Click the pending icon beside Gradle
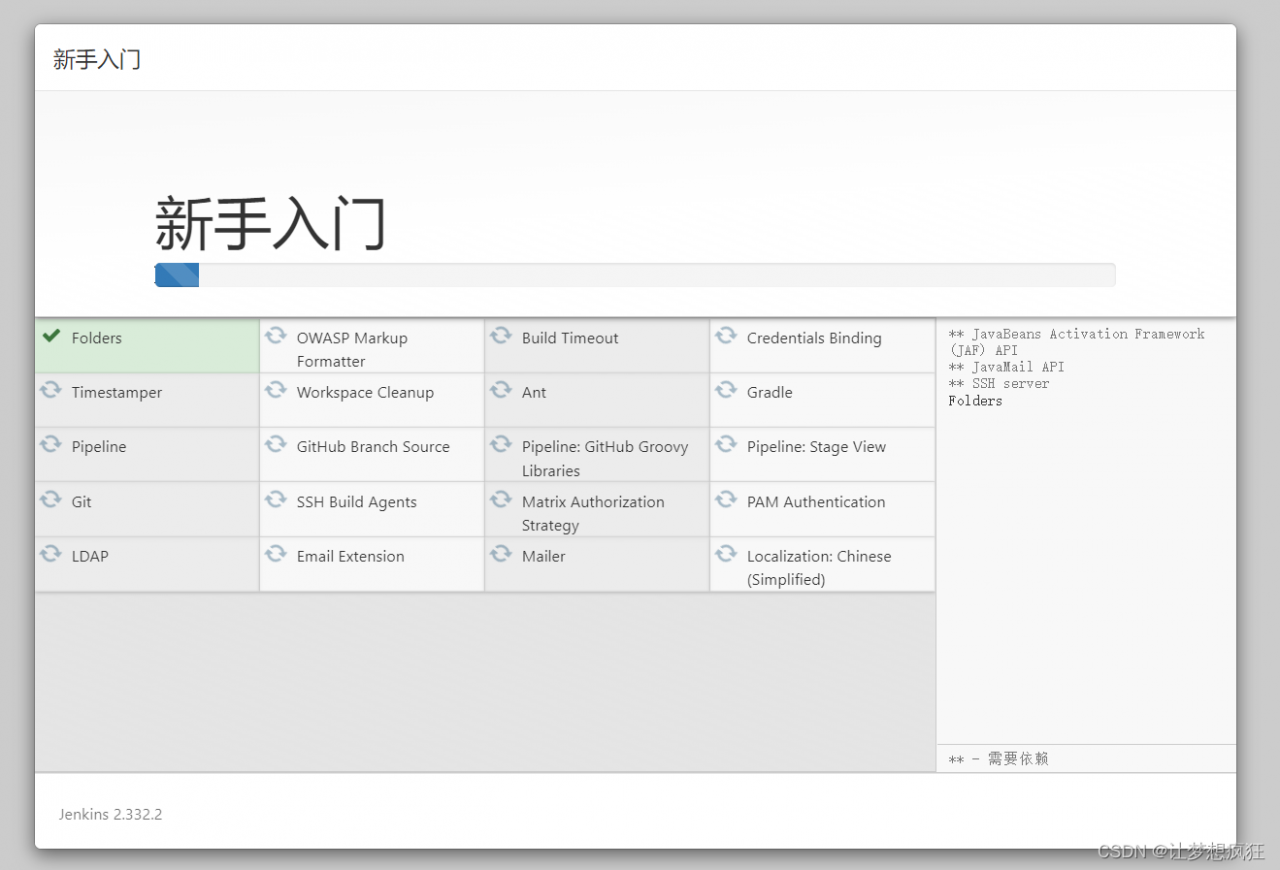The height and width of the screenshot is (870, 1280). point(726,390)
